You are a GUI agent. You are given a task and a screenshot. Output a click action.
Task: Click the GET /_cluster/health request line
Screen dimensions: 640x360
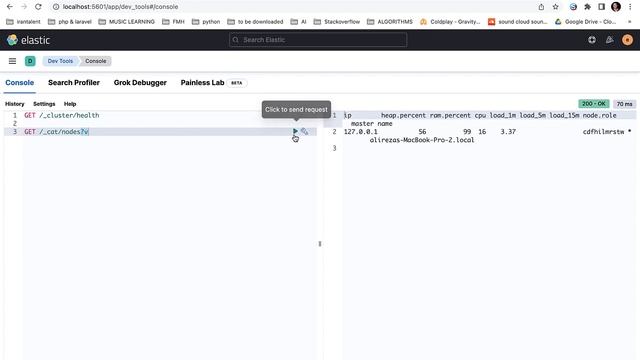point(62,116)
